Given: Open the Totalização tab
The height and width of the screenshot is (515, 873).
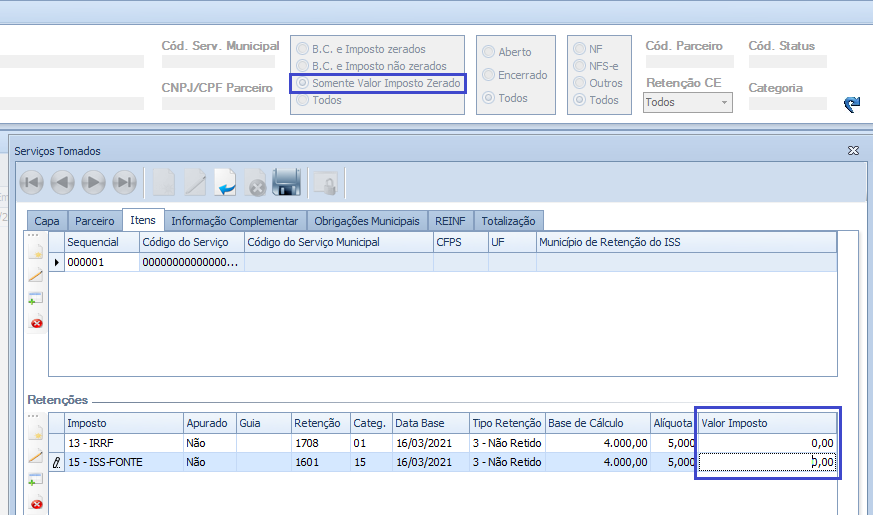Looking at the screenshot, I should click(x=508, y=221).
